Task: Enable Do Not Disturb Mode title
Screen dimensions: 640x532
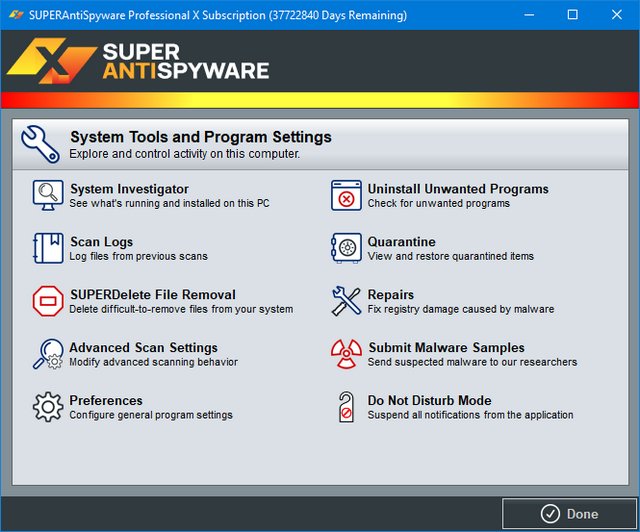Action: pyautogui.click(x=429, y=400)
